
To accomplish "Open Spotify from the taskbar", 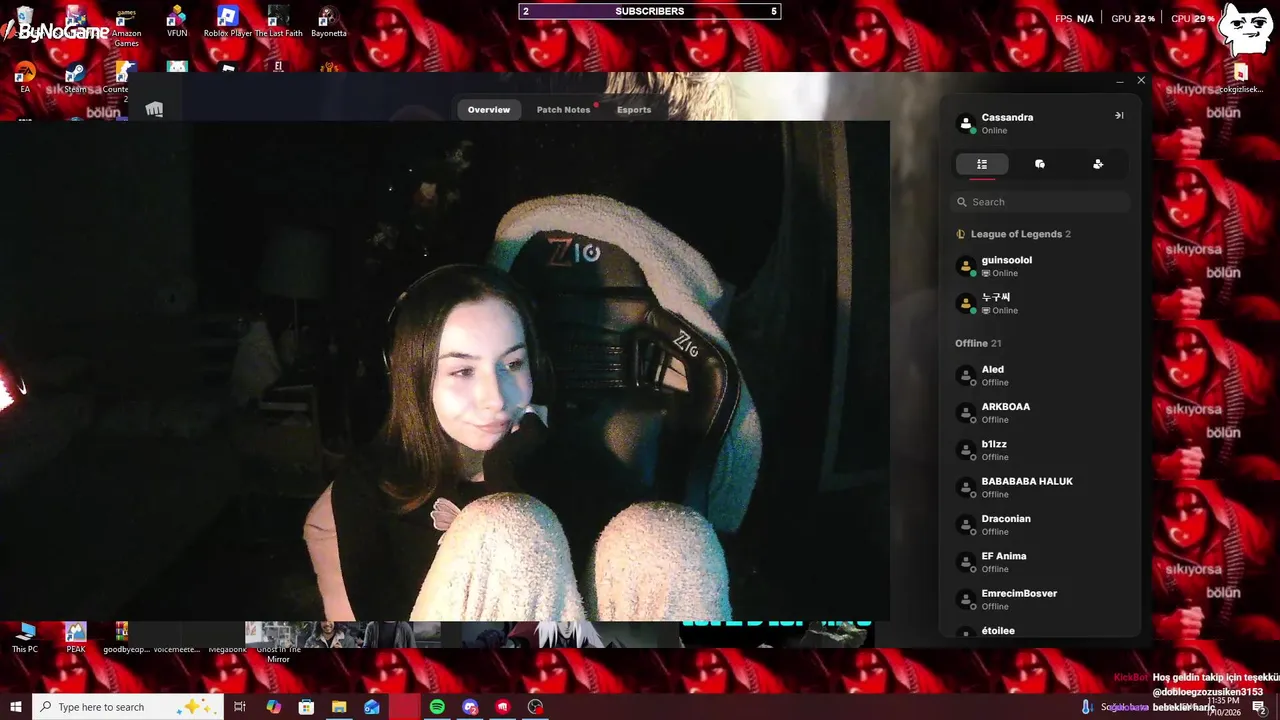I will [x=437, y=707].
